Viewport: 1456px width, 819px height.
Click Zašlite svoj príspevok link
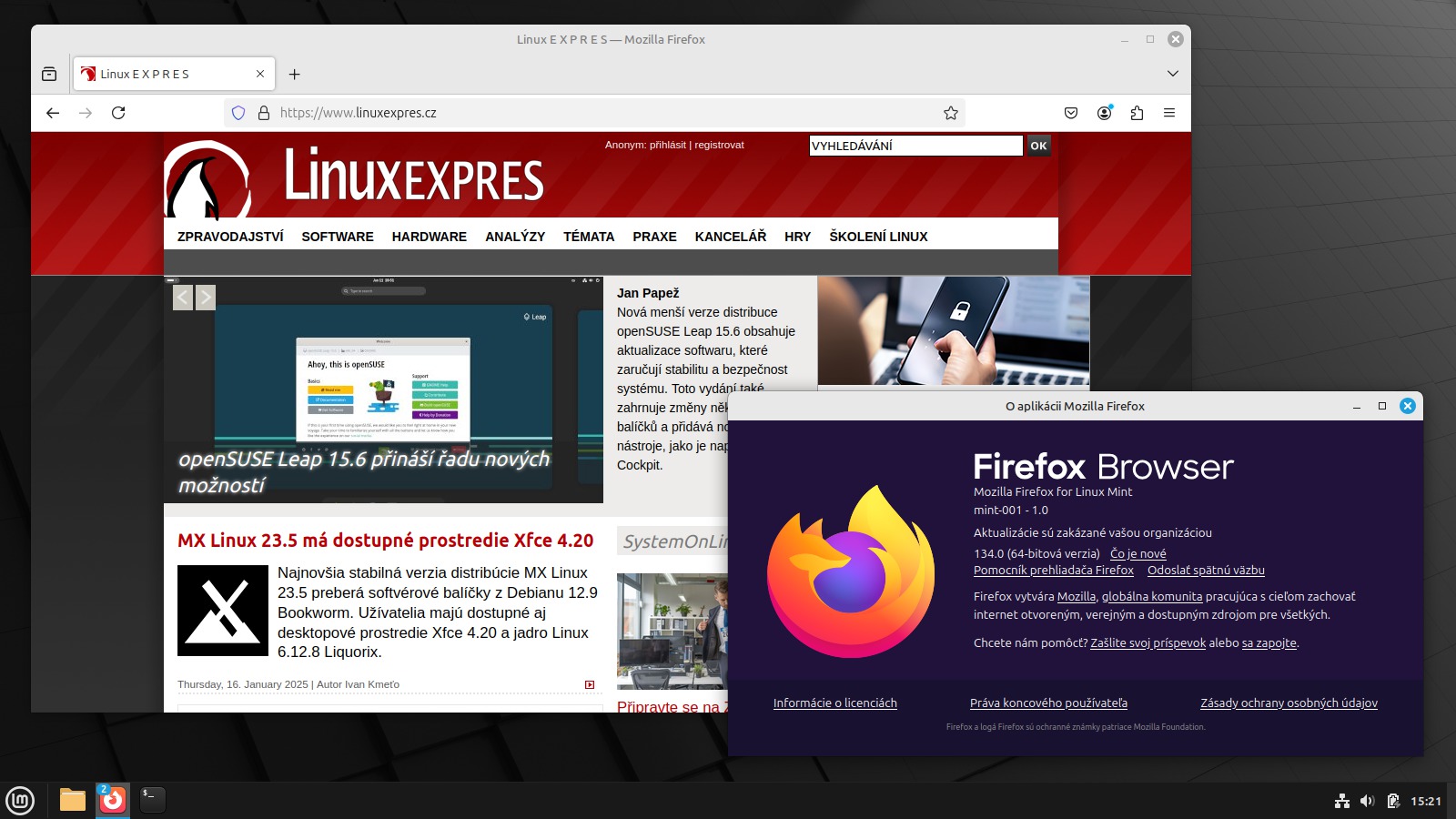(x=1148, y=643)
